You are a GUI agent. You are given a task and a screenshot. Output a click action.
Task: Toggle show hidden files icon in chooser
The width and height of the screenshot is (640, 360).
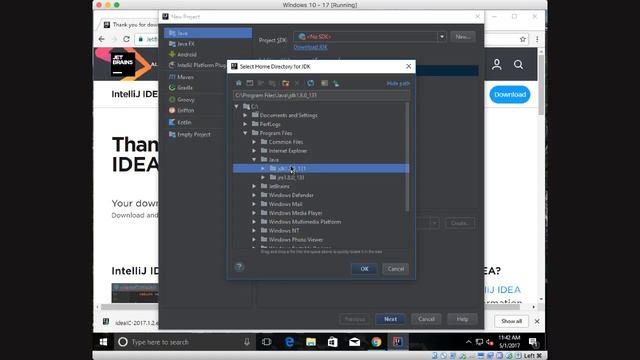coord(324,83)
